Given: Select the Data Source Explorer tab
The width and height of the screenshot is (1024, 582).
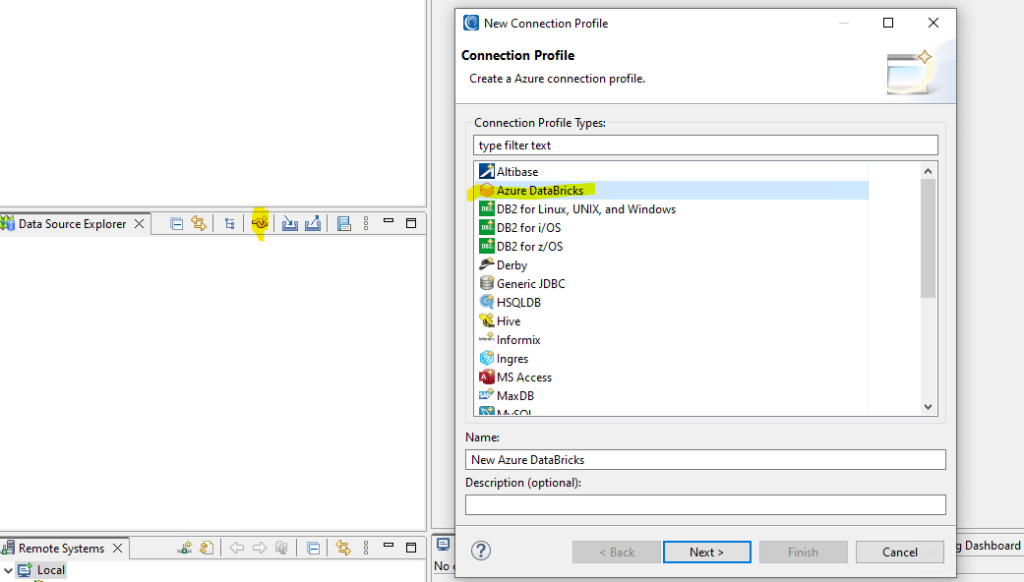Looking at the screenshot, I should [72, 224].
